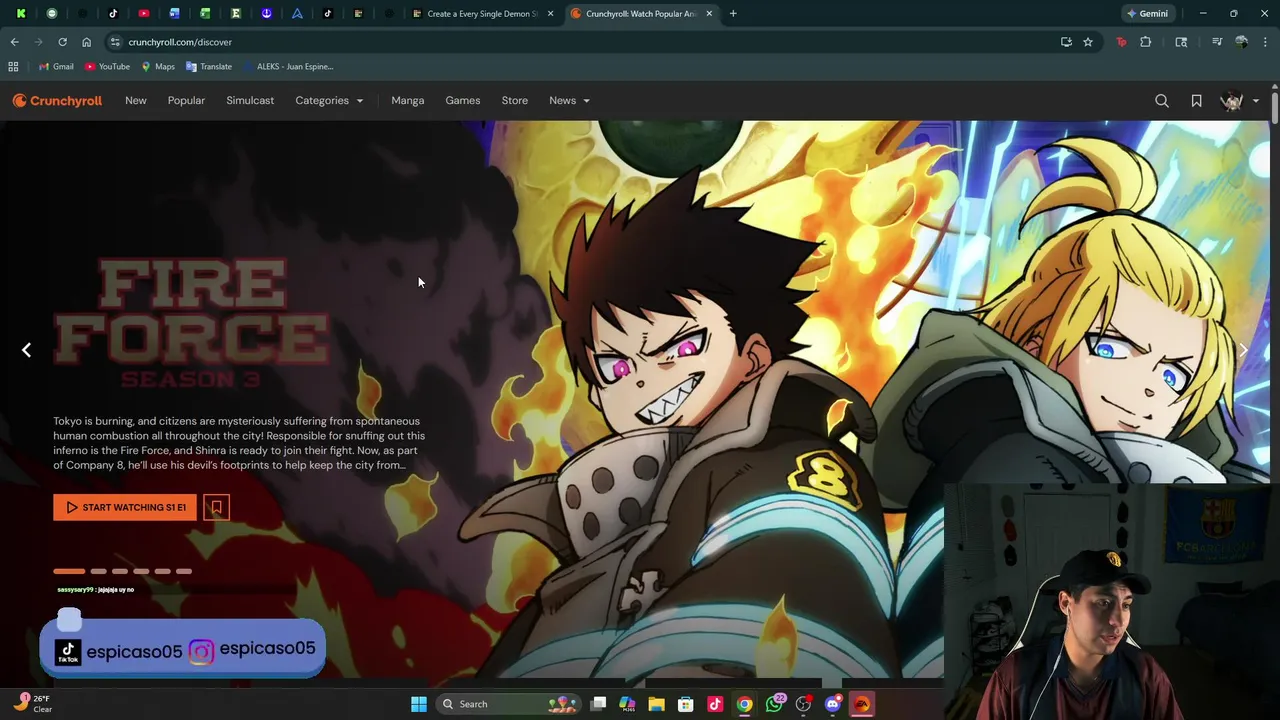Open TikTok app from taskbar
This screenshot has width=1280, height=720.
[x=715, y=704]
